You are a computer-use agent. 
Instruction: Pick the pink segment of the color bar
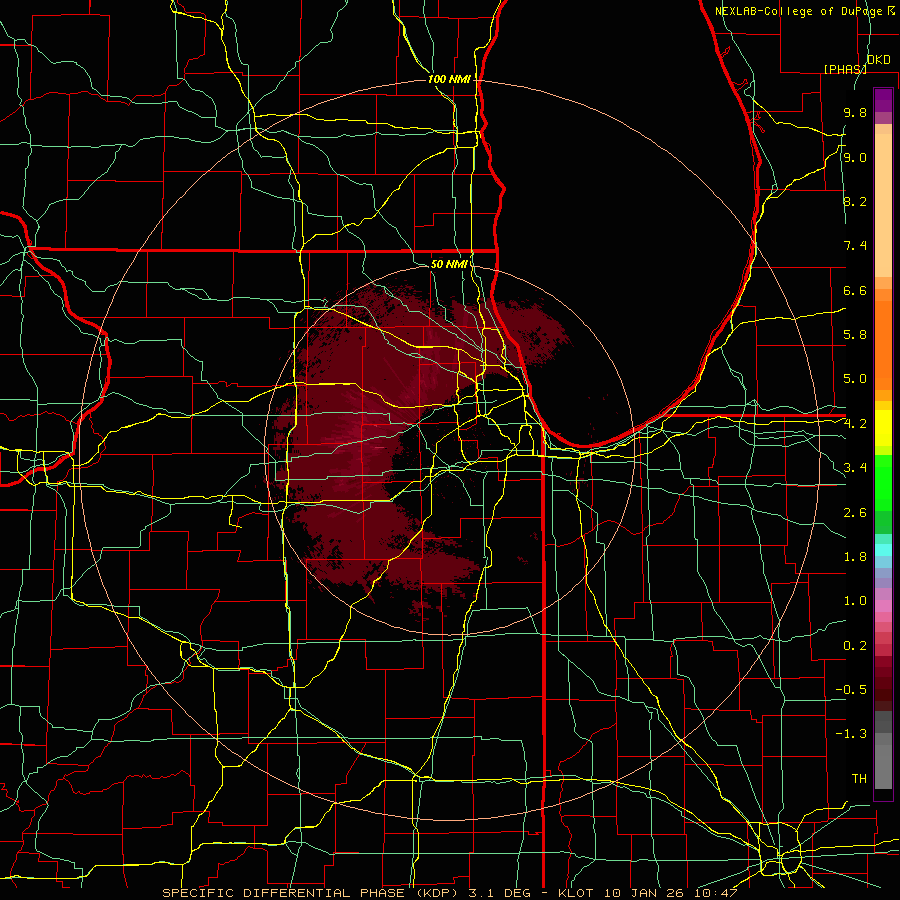883,606
